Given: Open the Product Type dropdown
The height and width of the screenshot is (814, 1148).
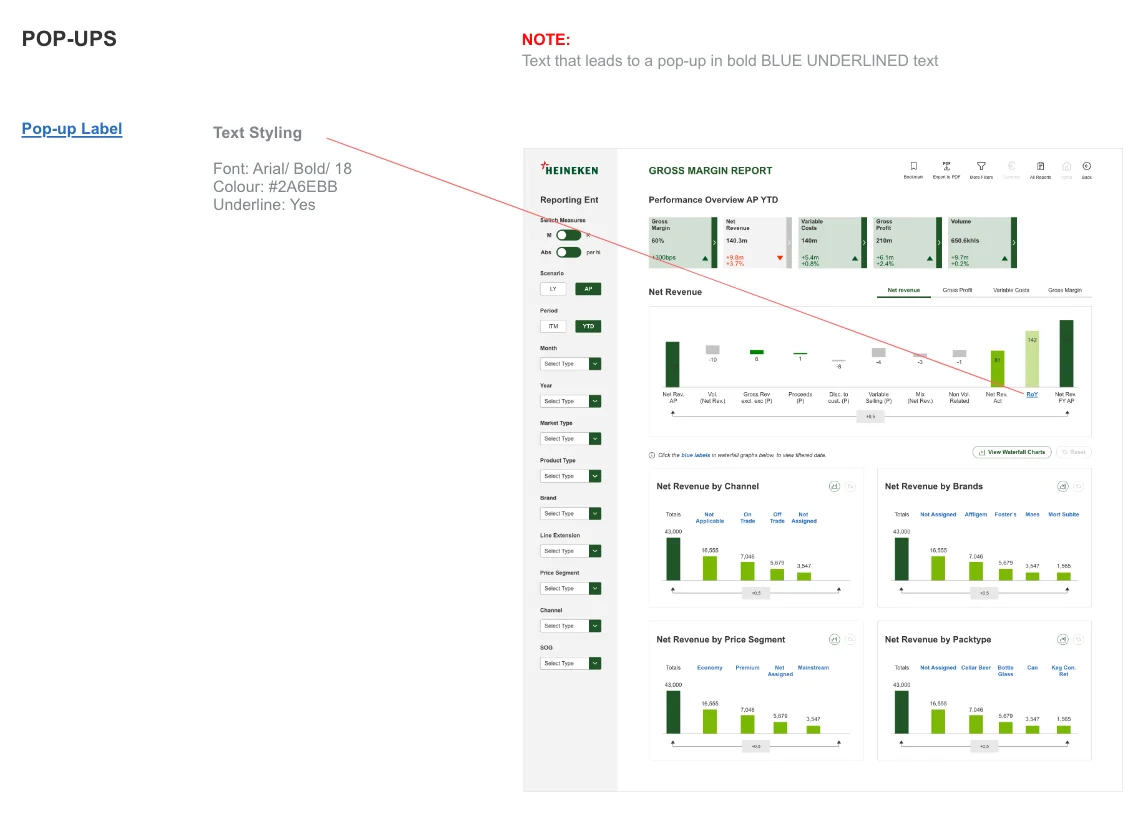Looking at the screenshot, I should (x=570, y=476).
